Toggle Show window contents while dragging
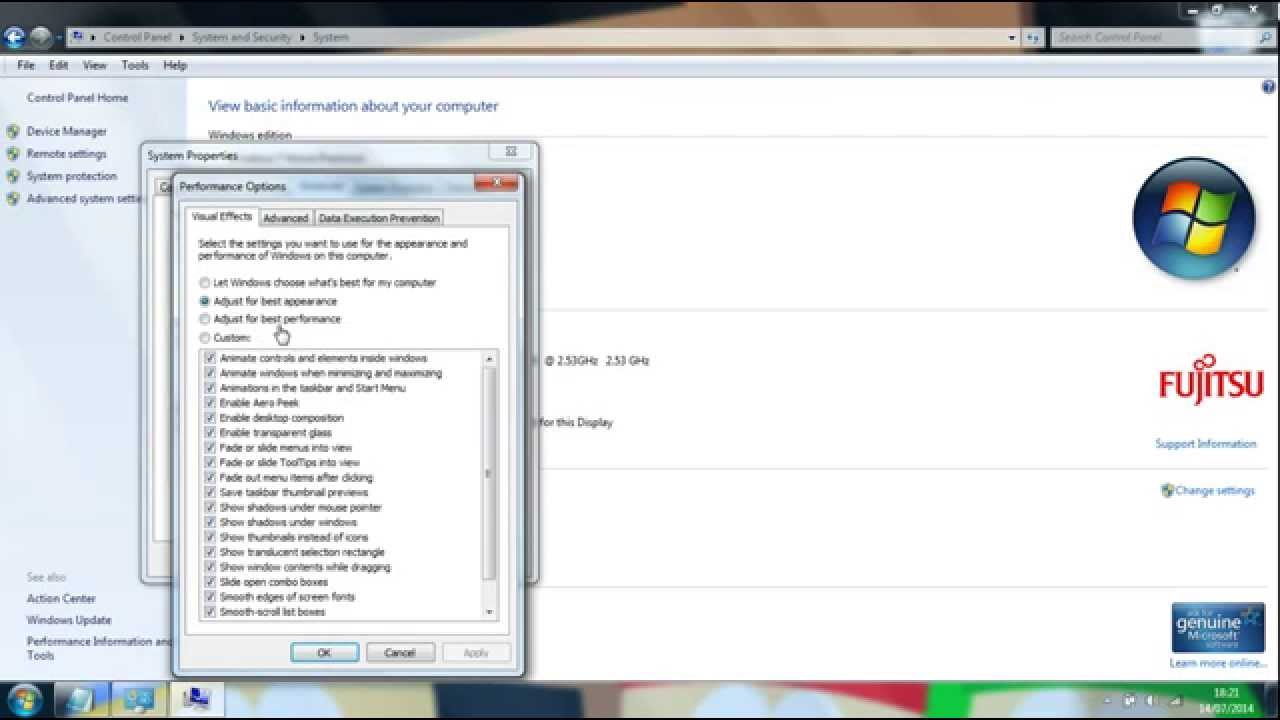Screen dimensions: 1280x720 (x=210, y=567)
